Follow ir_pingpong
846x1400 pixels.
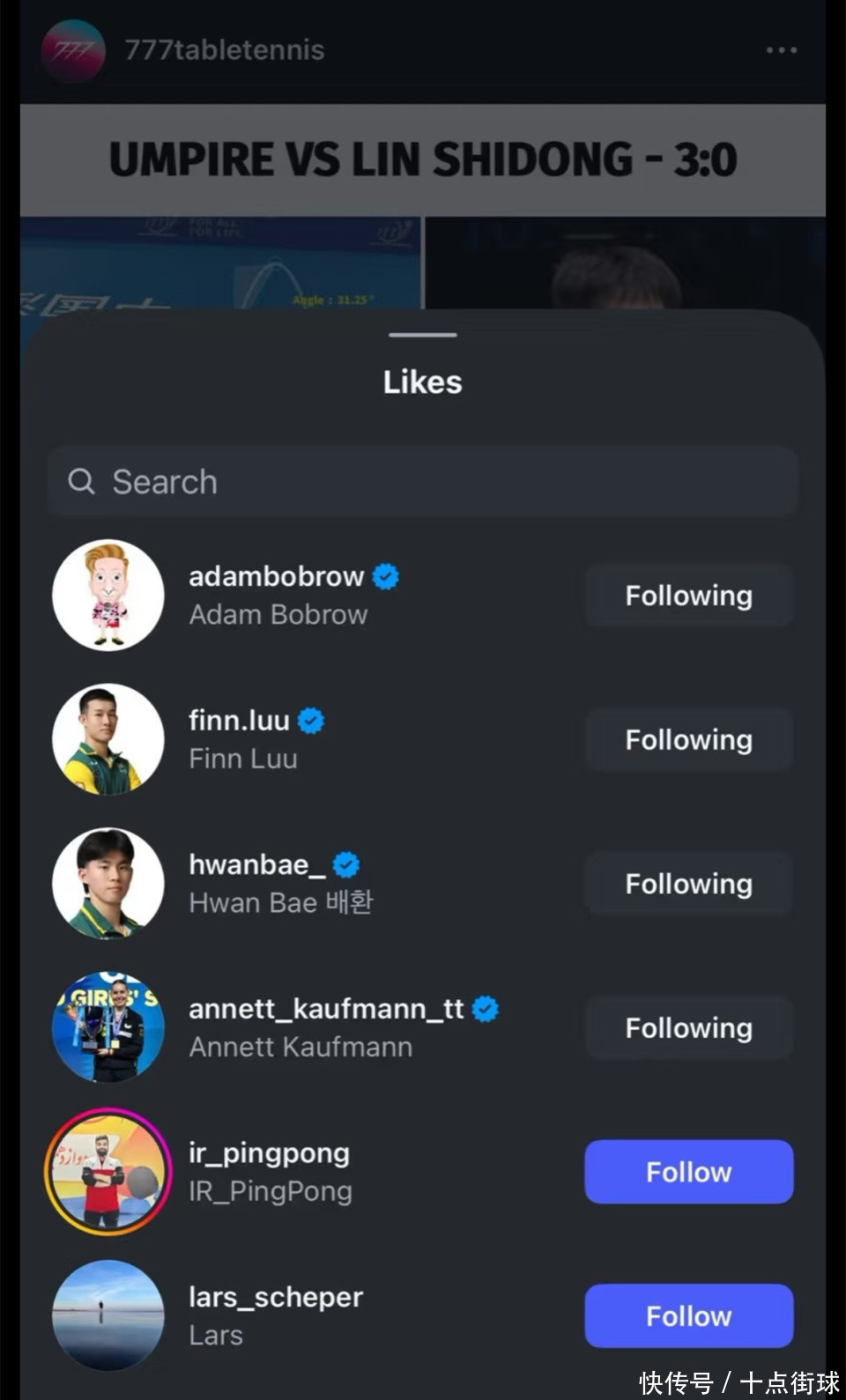tap(688, 1172)
